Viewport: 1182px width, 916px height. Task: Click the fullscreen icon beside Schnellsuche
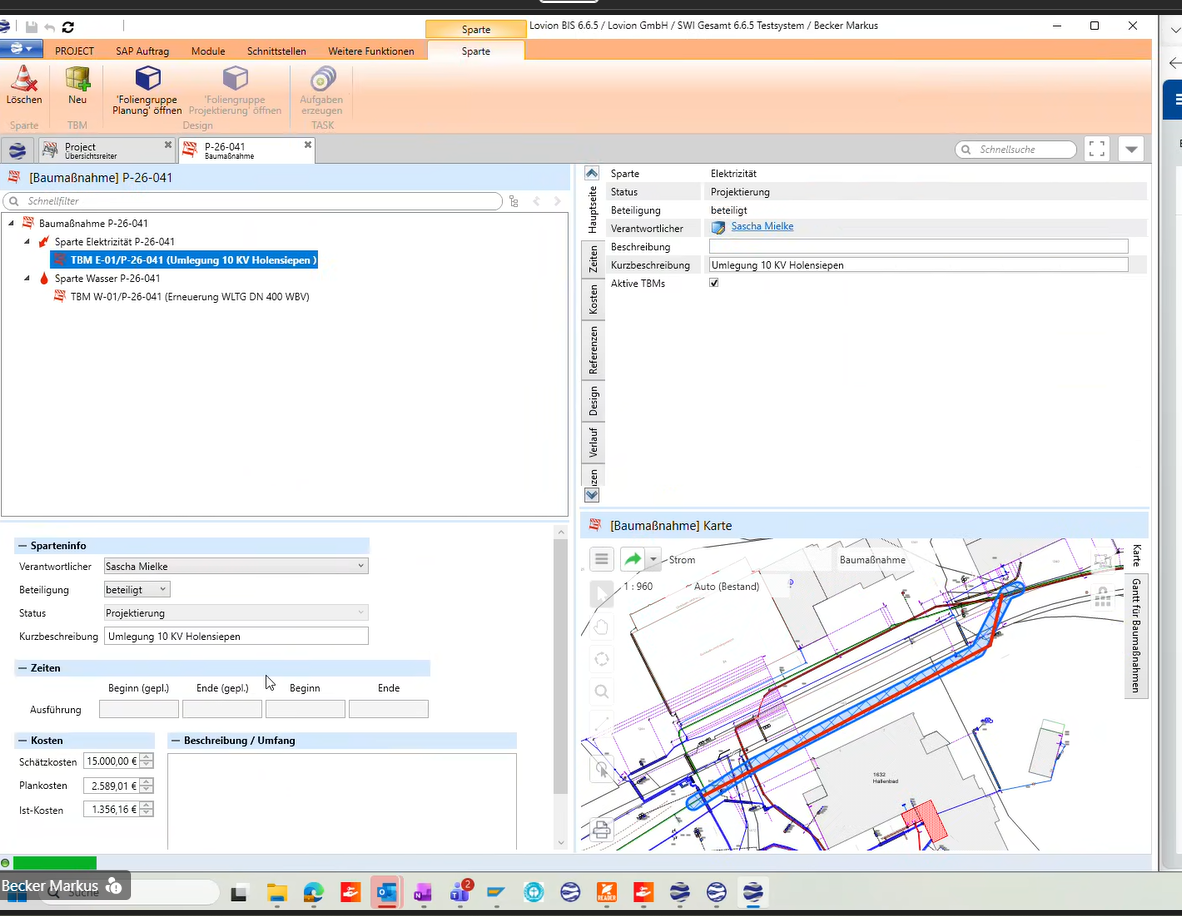[1097, 149]
